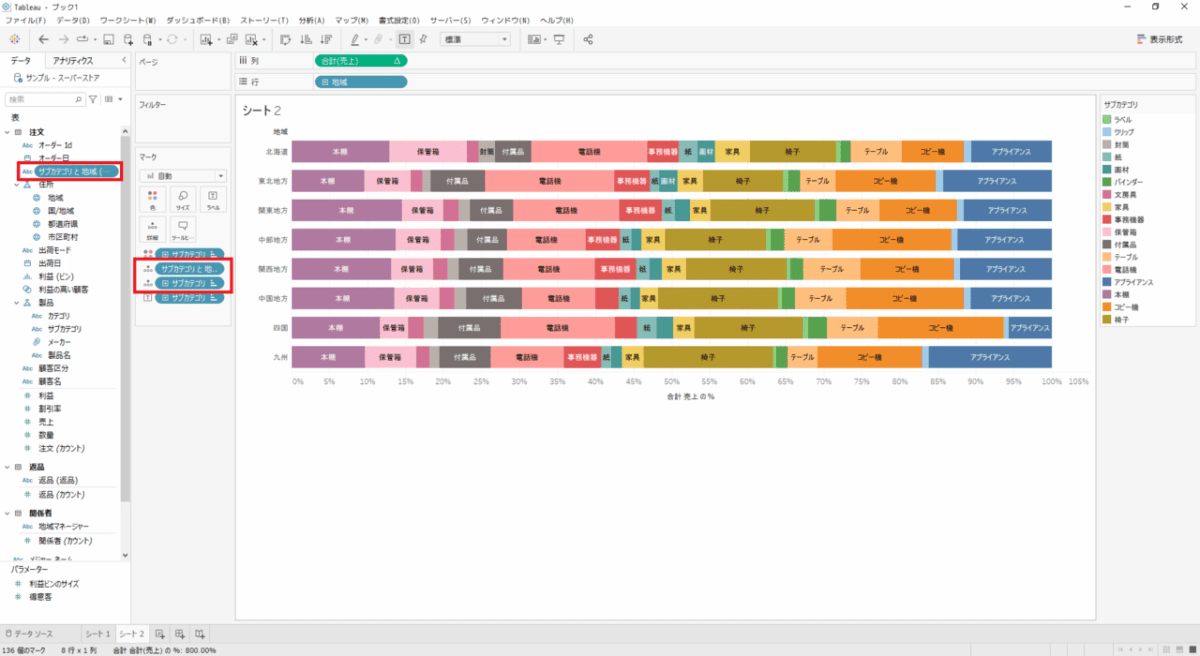The height and width of the screenshot is (656, 1200).
Task: Open presentation mode from the toolbar
Action: pyautogui.click(x=559, y=39)
